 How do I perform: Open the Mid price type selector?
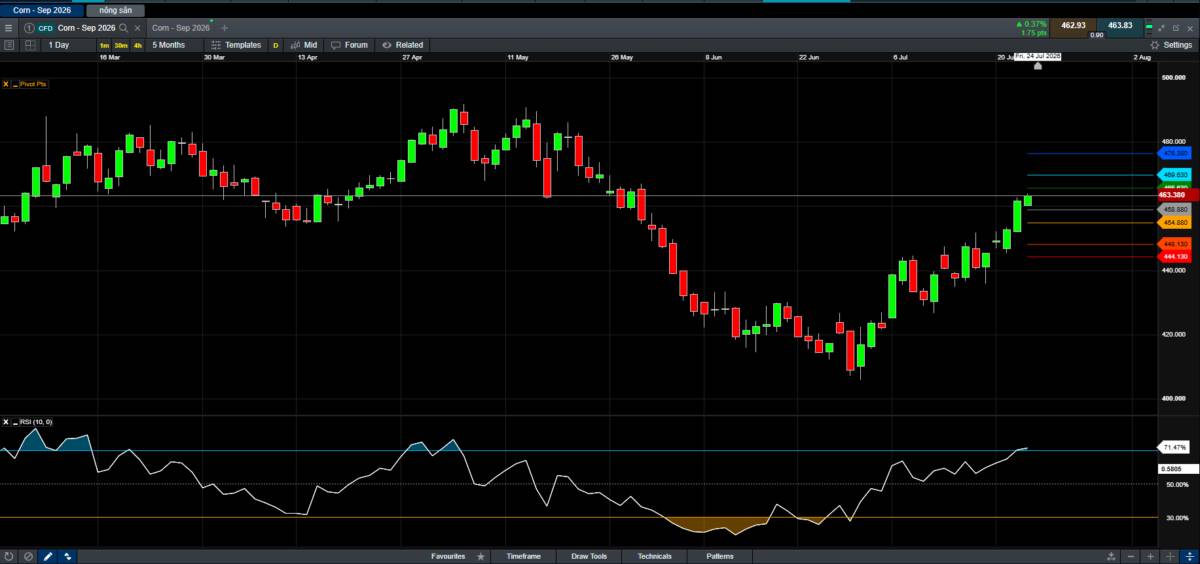tap(304, 45)
